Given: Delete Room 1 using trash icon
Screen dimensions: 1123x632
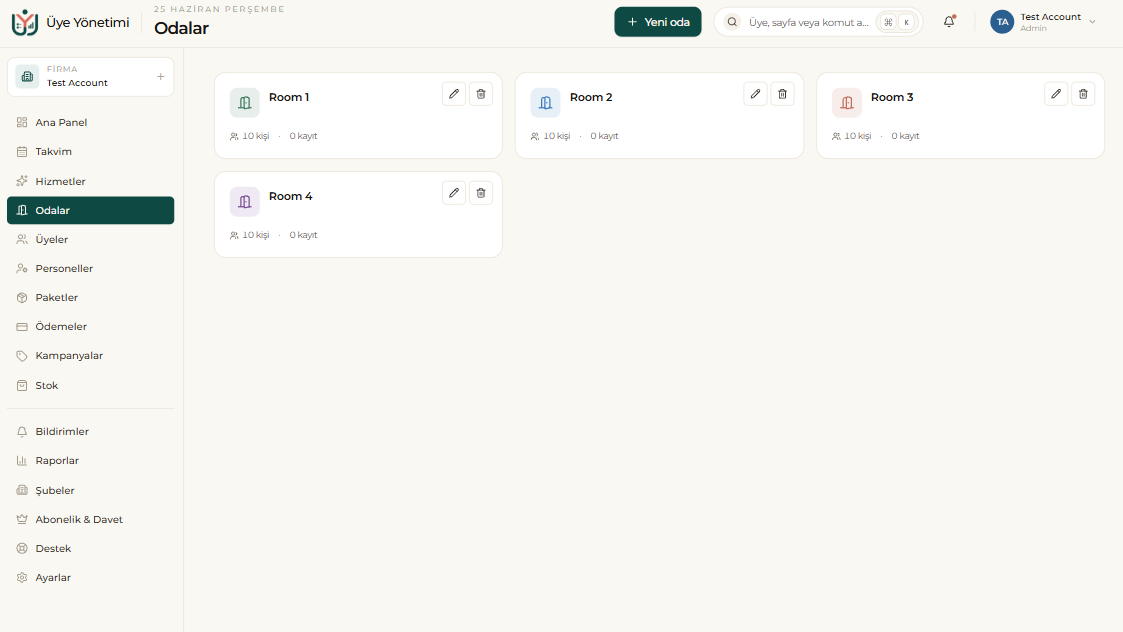Looking at the screenshot, I should coord(481,94).
